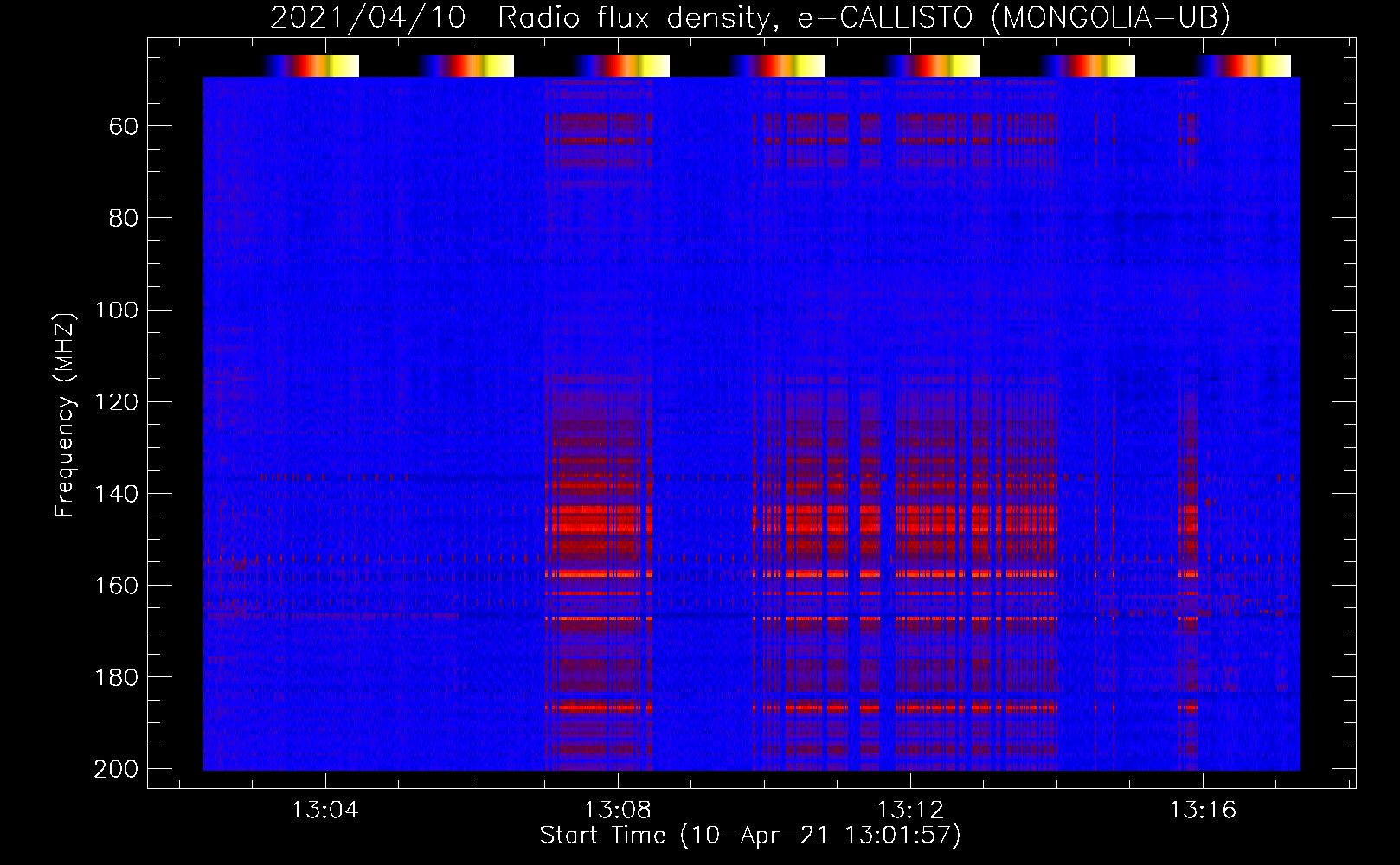Click the 200 MHz frequency label

tap(116, 769)
